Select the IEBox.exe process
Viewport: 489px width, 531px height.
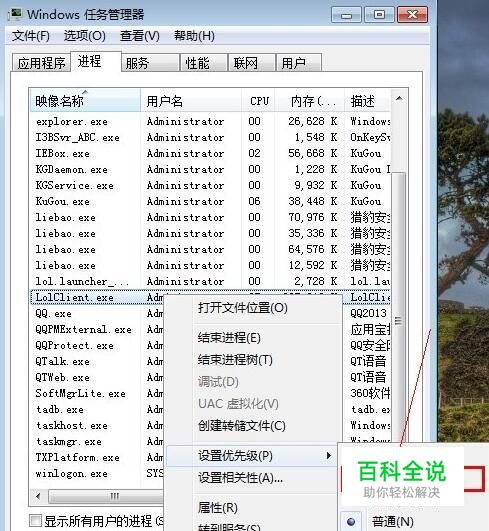210,153
